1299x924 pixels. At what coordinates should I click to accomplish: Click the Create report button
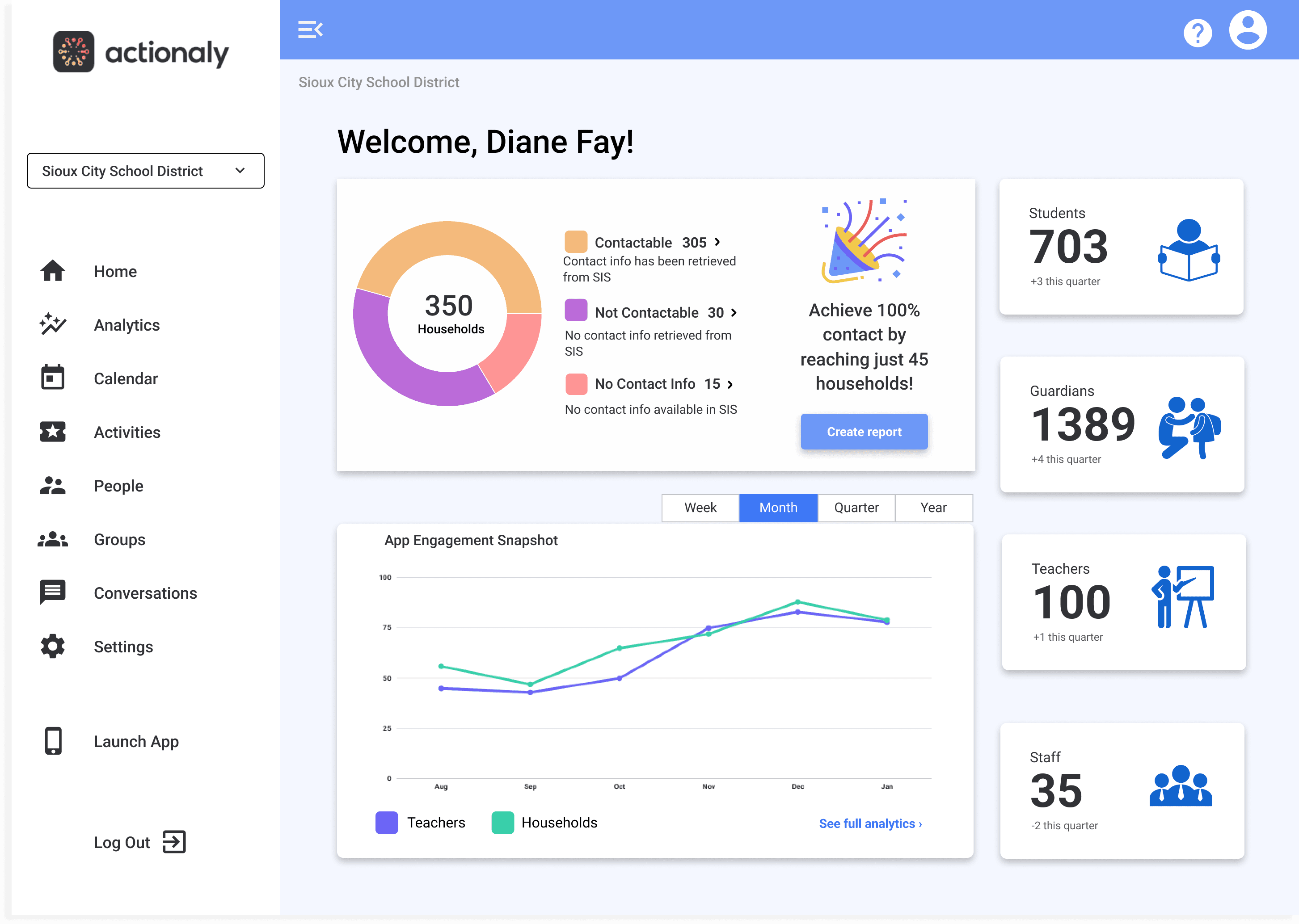(864, 432)
